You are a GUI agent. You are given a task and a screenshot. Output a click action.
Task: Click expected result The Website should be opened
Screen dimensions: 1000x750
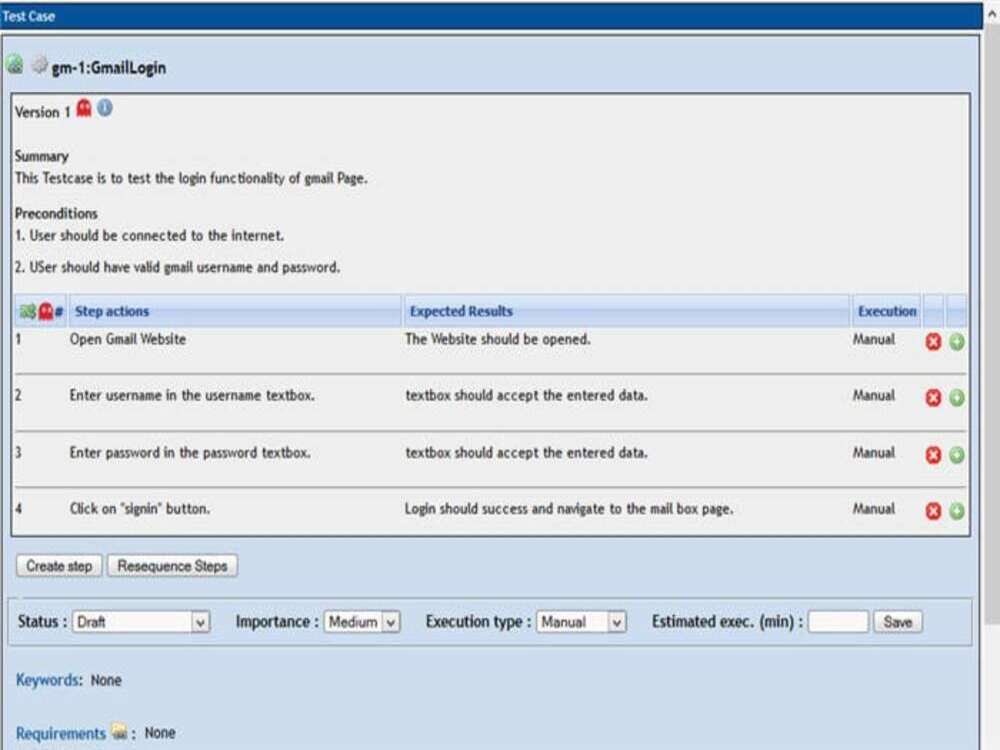click(x=497, y=339)
